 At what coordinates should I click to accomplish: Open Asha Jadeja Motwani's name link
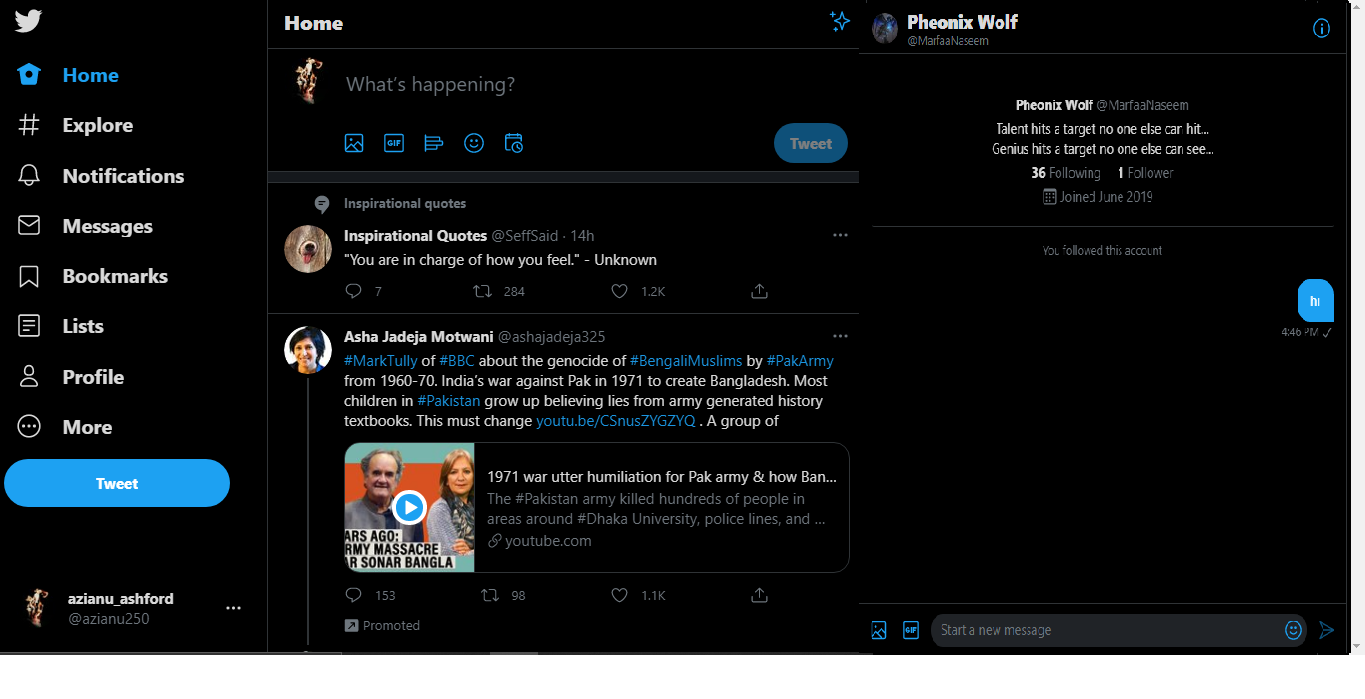[x=419, y=337]
